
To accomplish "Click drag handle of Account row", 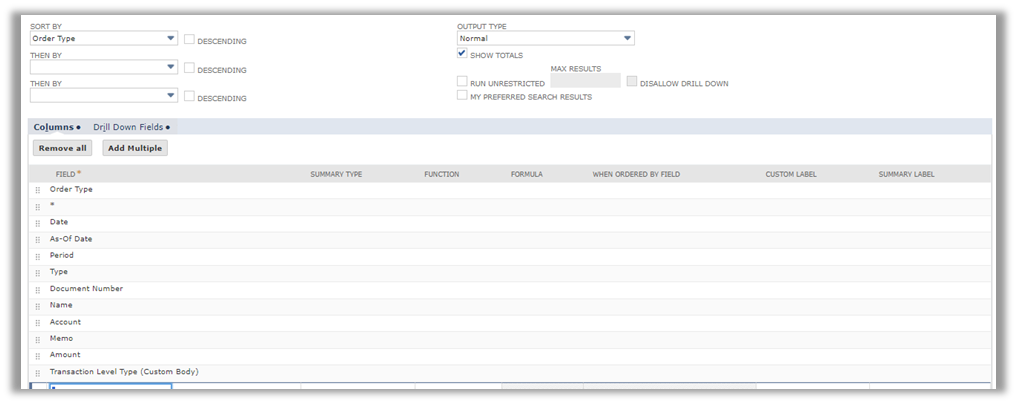I will pyautogui.click(x=38, y=323).
